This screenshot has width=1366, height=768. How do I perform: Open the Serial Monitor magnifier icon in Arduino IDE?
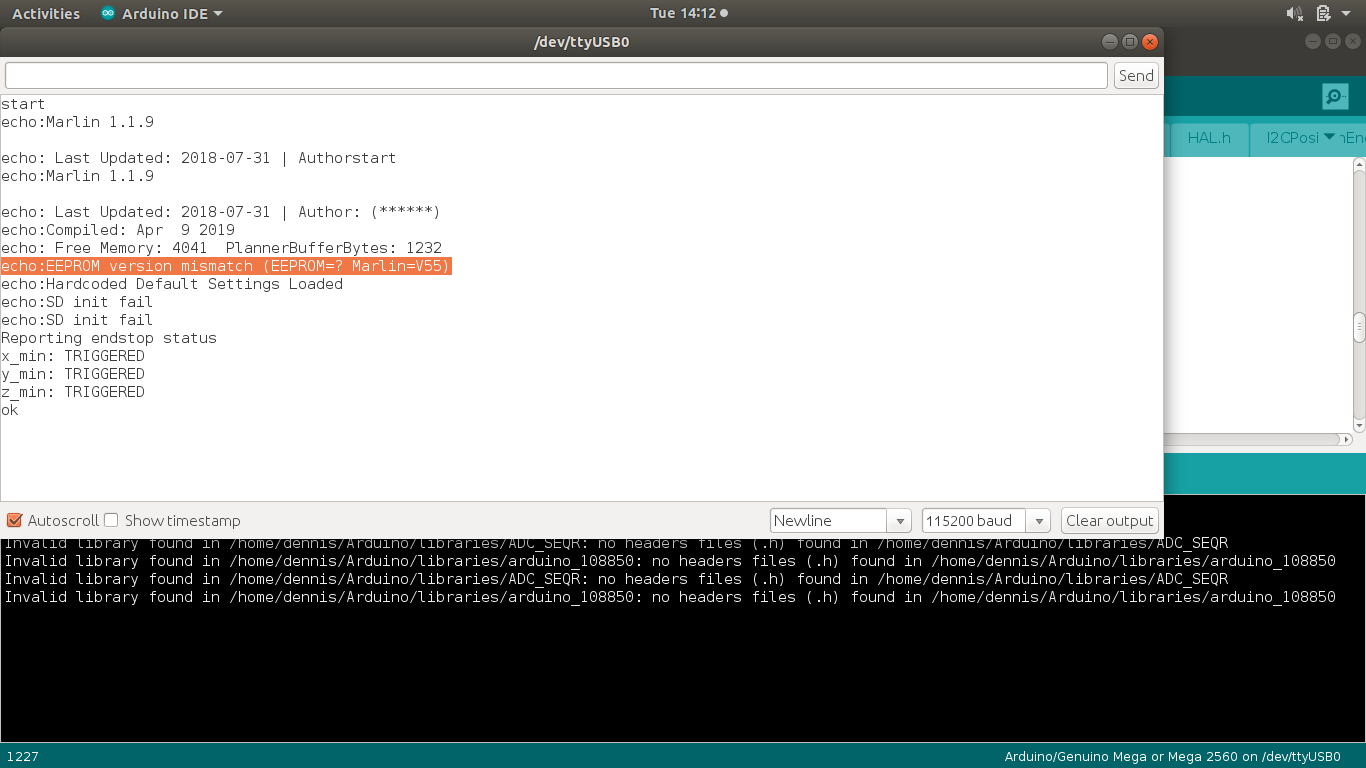[1335, 97]
